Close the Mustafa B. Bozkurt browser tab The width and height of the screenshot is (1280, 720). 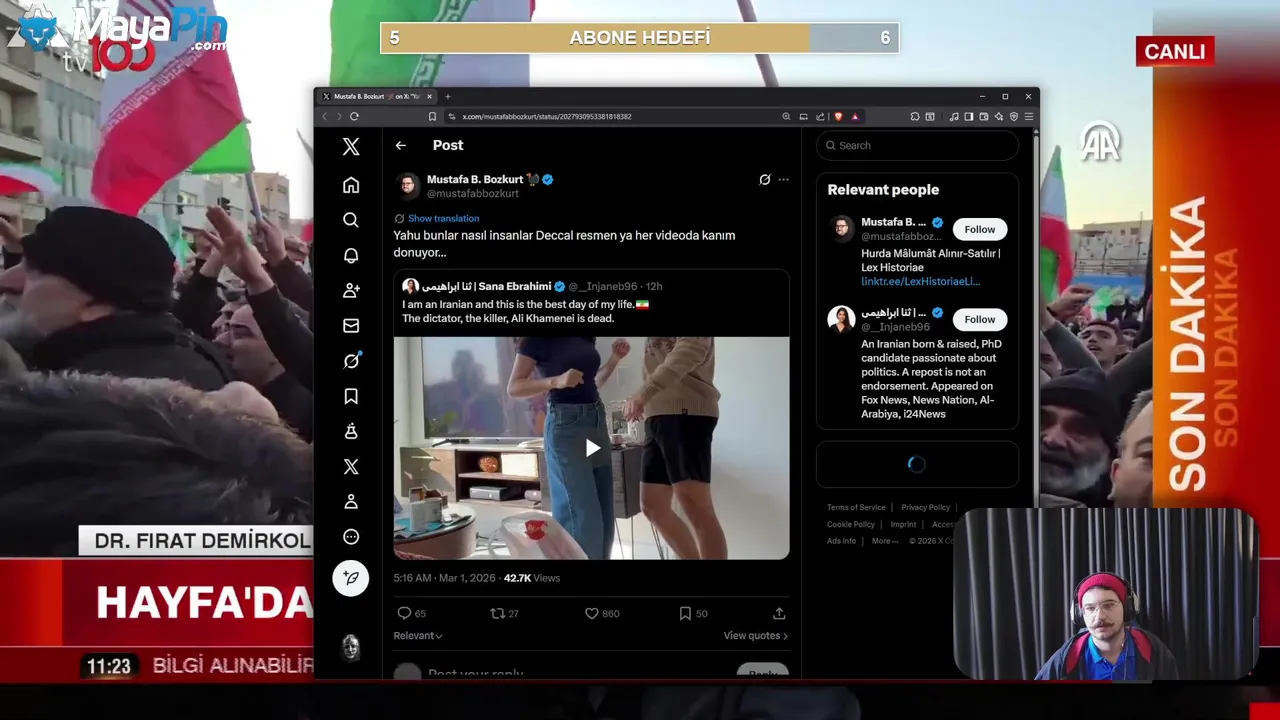coord(429,96)
